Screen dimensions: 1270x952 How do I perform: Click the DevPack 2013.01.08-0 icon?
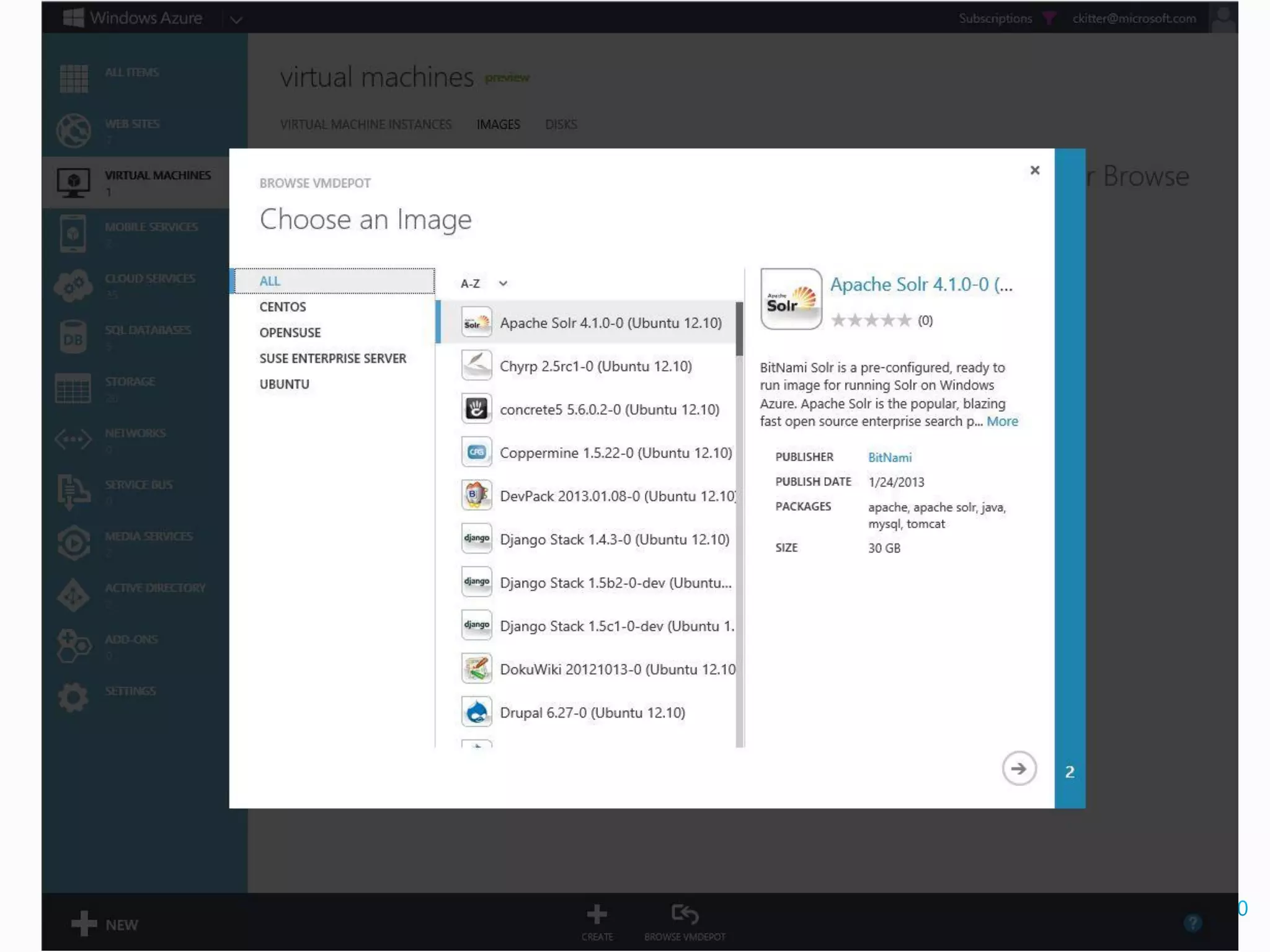pyautogui.click(x=476, y=496)
